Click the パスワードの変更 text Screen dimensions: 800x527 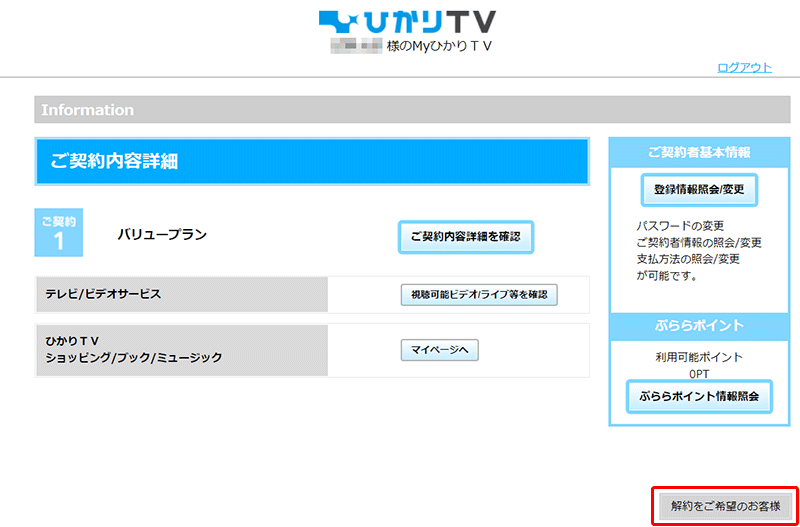(x=680, y=225)
